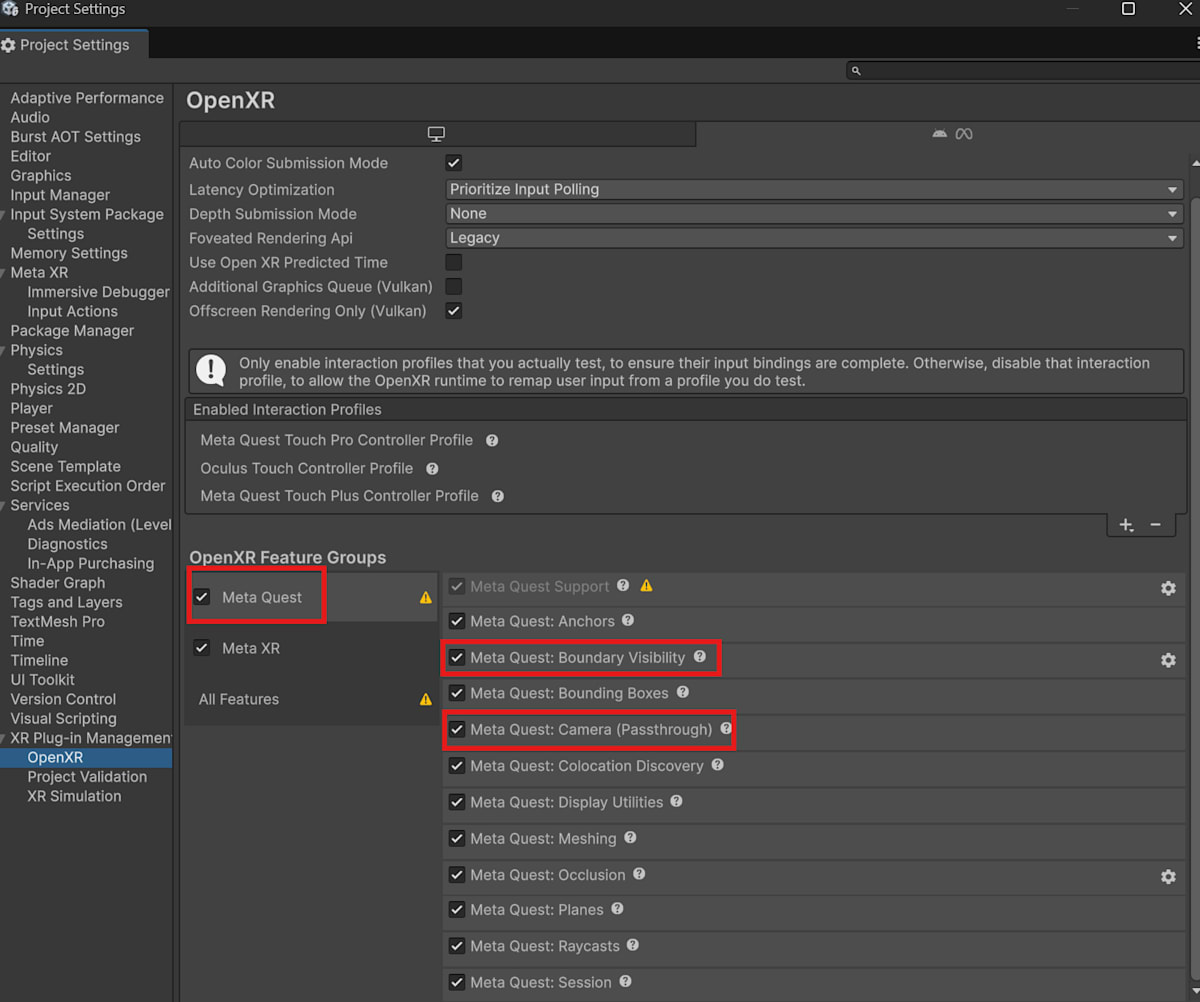Select the Project Settings window tab

tap(74, 45)
